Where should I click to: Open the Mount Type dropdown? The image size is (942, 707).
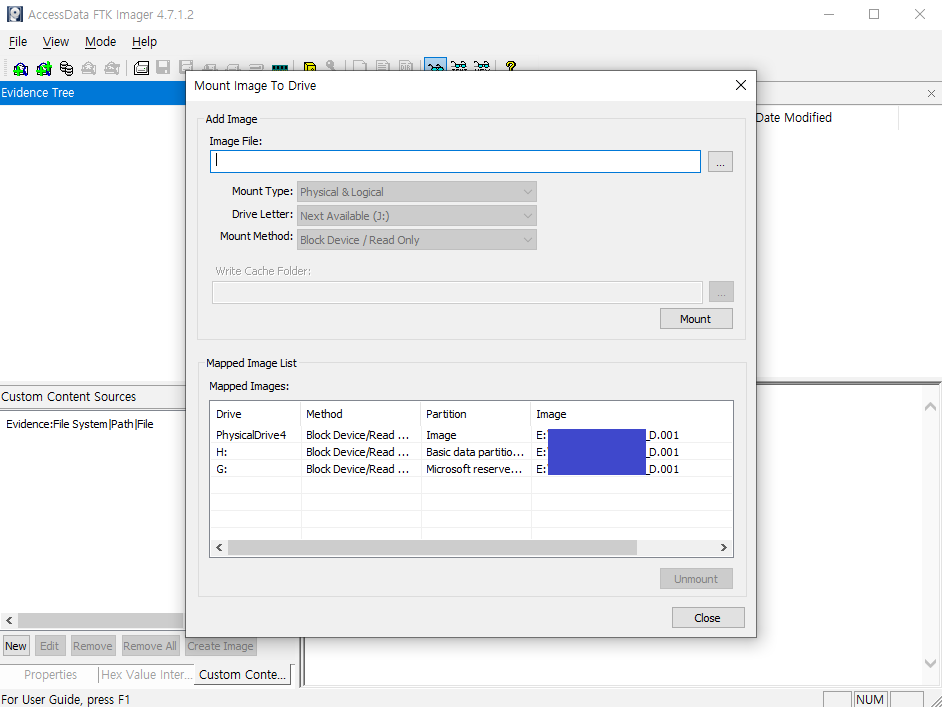[416, 192]
